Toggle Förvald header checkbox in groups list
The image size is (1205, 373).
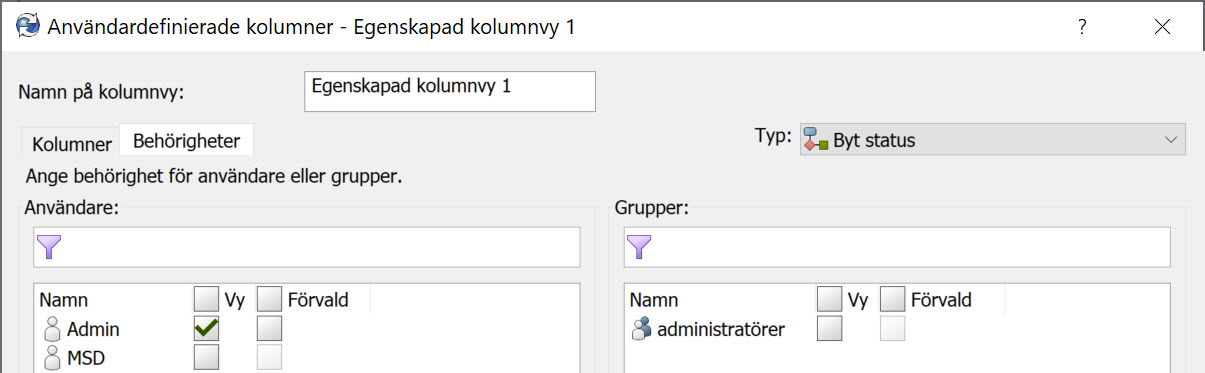[x=893, y=299]
